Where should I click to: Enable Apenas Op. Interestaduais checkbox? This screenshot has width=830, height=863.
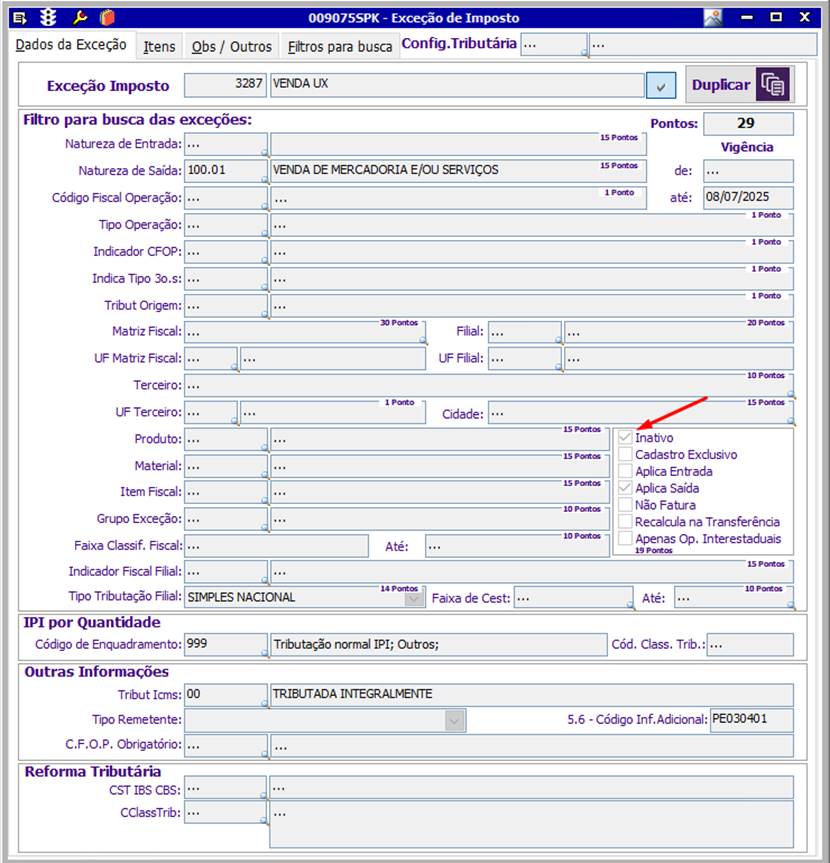[x=625, y=538]
